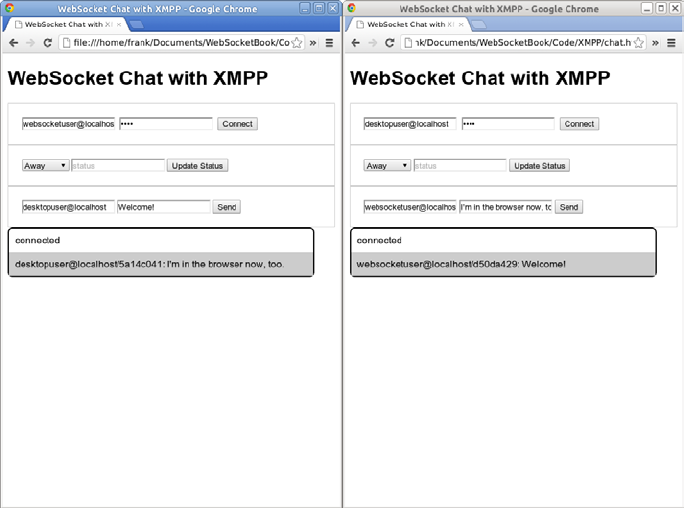
Task: Click Connect button in right window
Action: (x=579, y=124)
